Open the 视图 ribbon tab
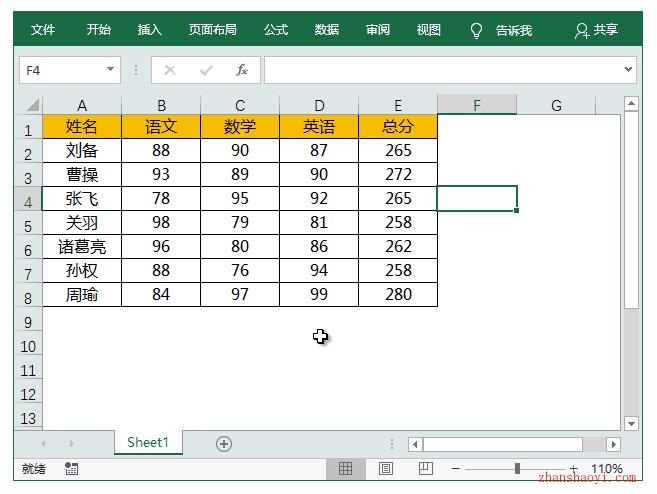The height and width of the screenshot is (494, 657). coord(428,30)
